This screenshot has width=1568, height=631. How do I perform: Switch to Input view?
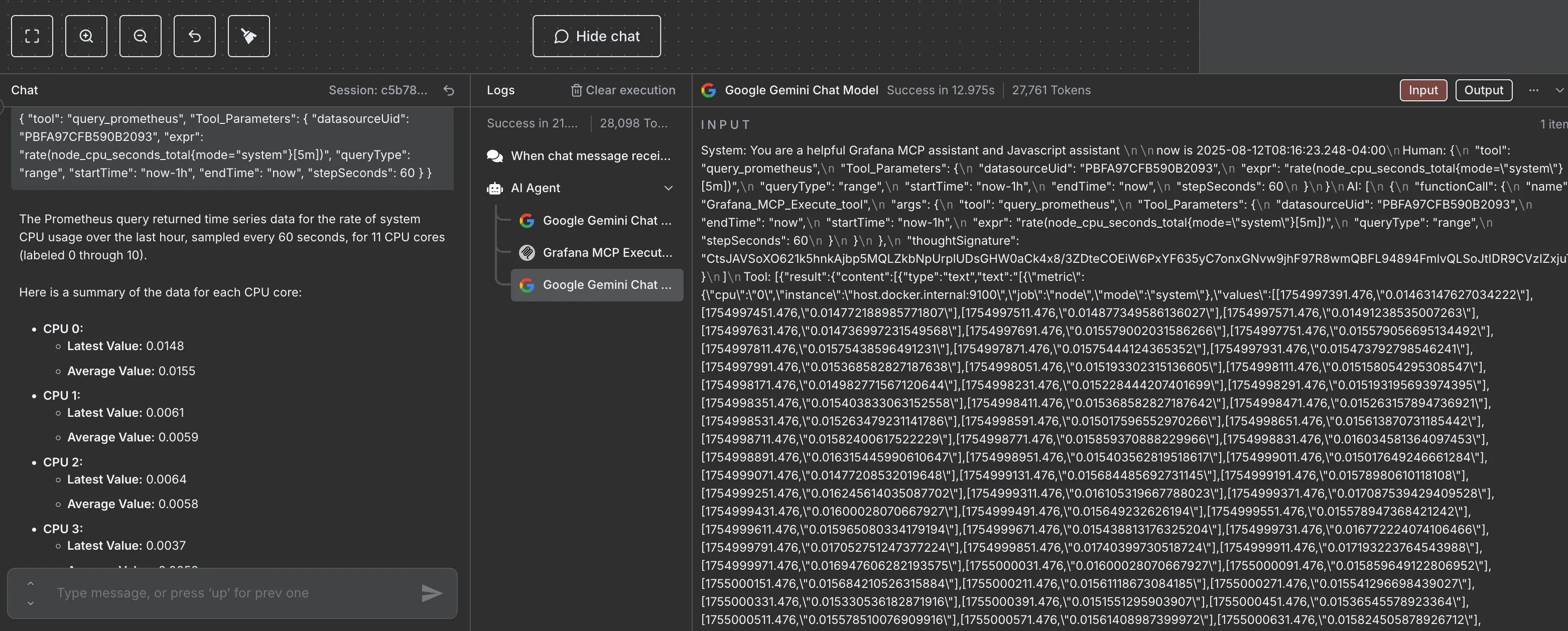(x=1423, y=91)
